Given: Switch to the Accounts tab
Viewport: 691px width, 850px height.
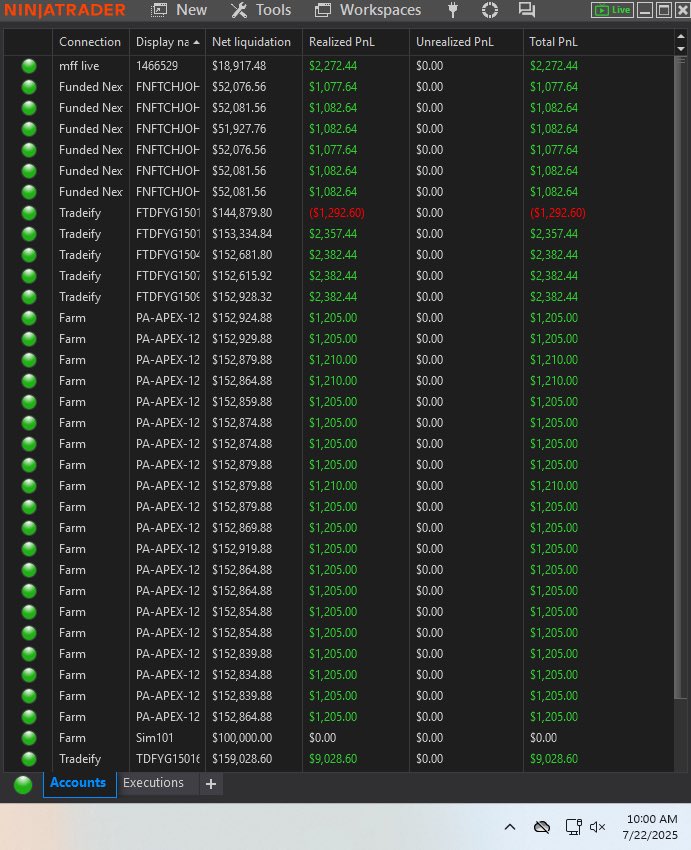Looking at the screenshot, I should 78,783.
